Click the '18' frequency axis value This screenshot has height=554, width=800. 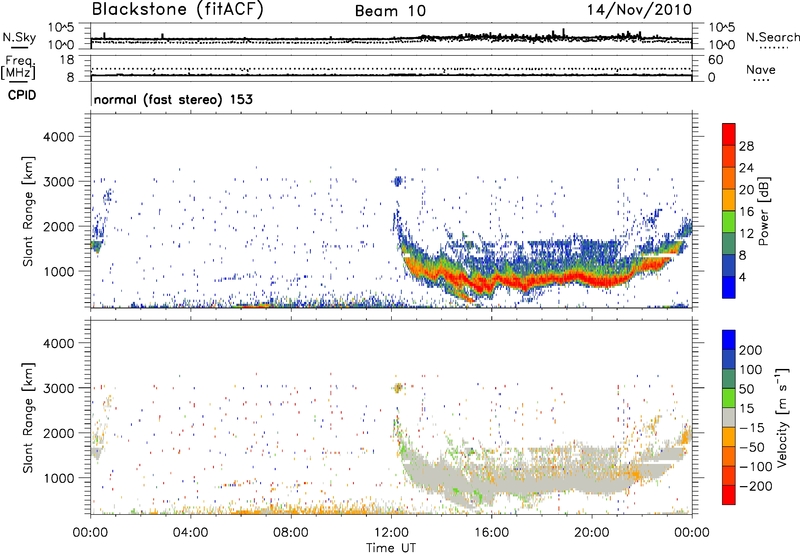click(x=67, y=60)
